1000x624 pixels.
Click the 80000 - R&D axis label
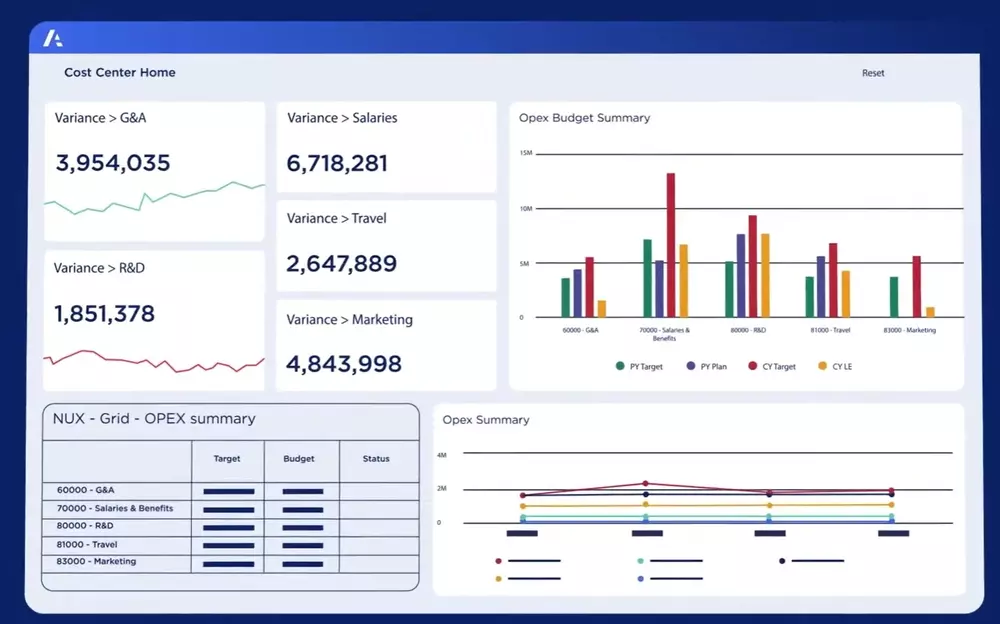748,330
